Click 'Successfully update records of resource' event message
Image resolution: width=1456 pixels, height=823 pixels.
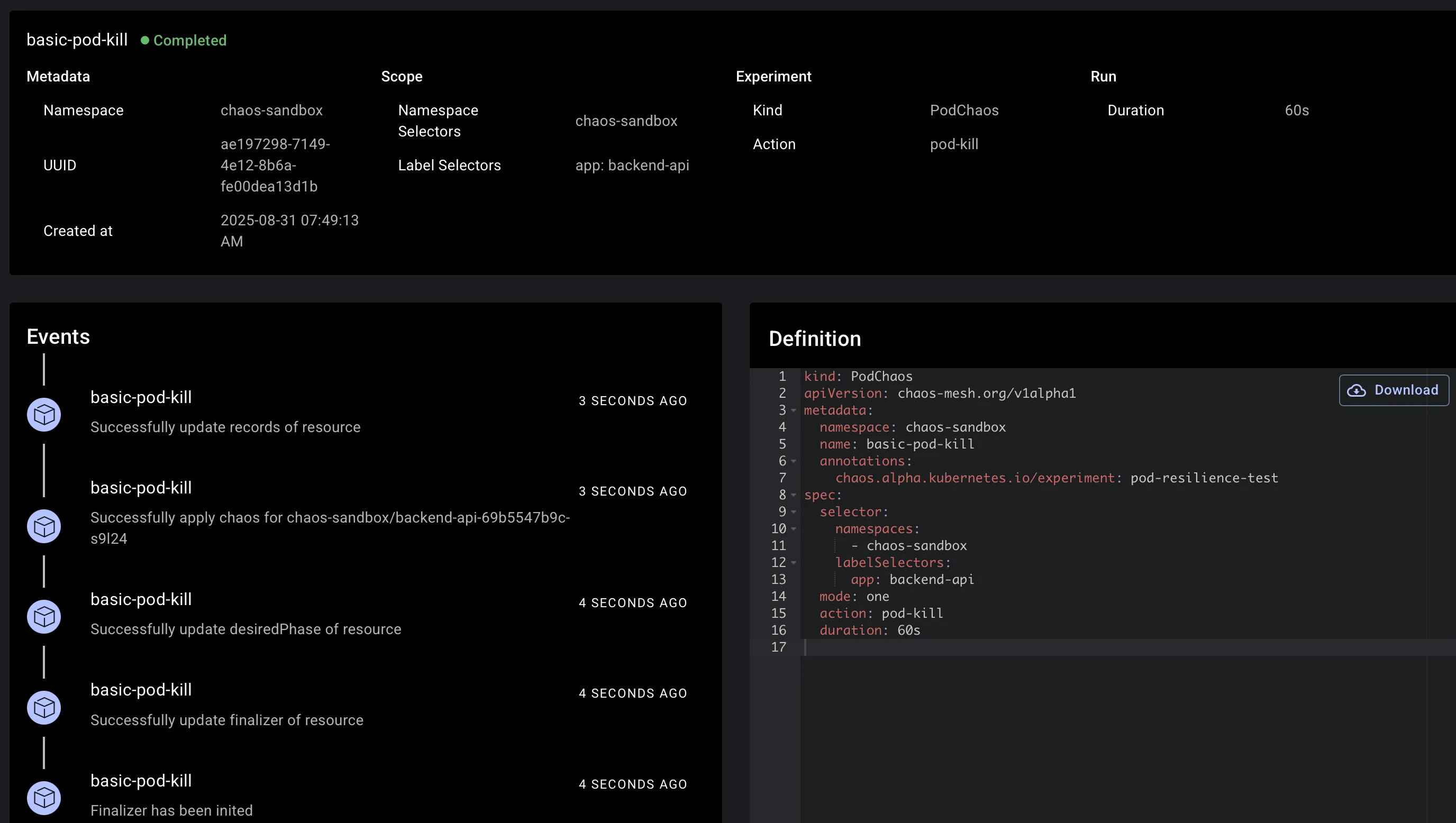point(225,427)
